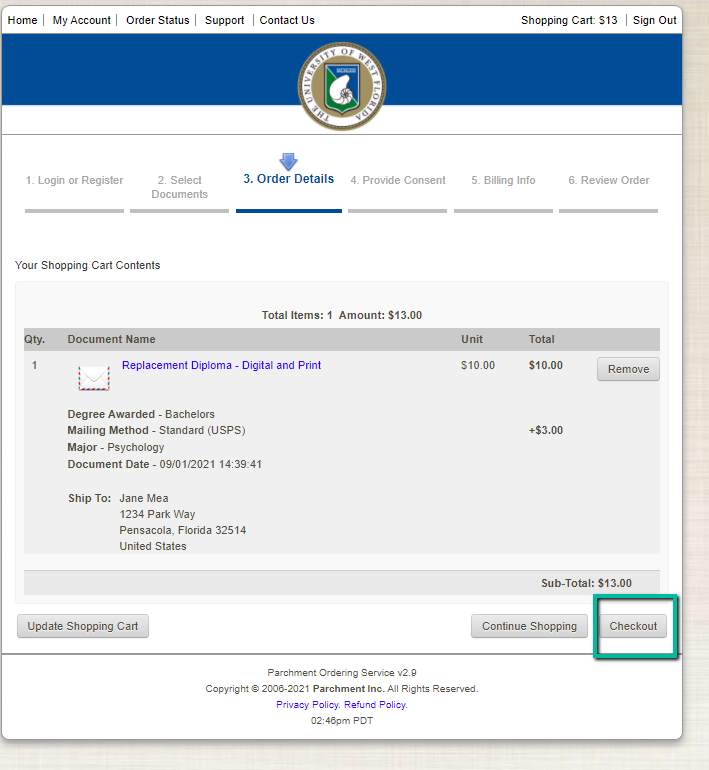Click the University of West Florida seal logo
This screenshot has height=770, width=709.
click(x=342, y=86)
